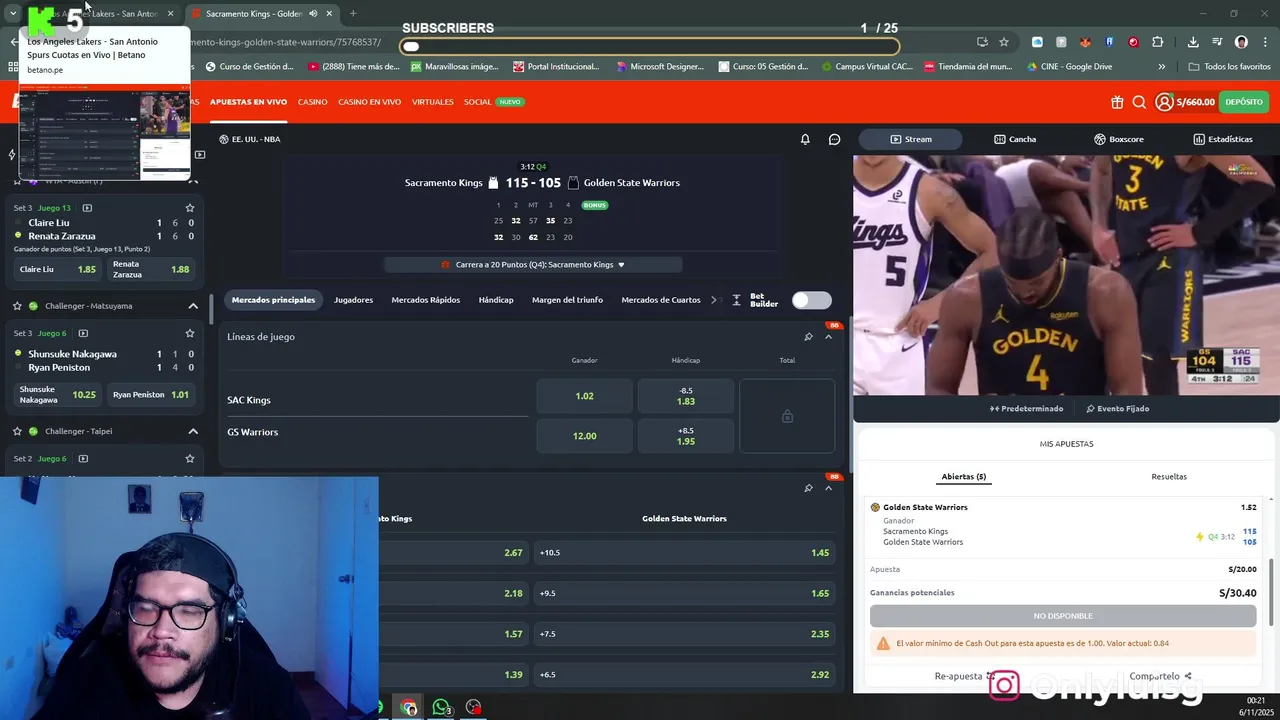Click the Chrome downloads icon

[1193, 42]
